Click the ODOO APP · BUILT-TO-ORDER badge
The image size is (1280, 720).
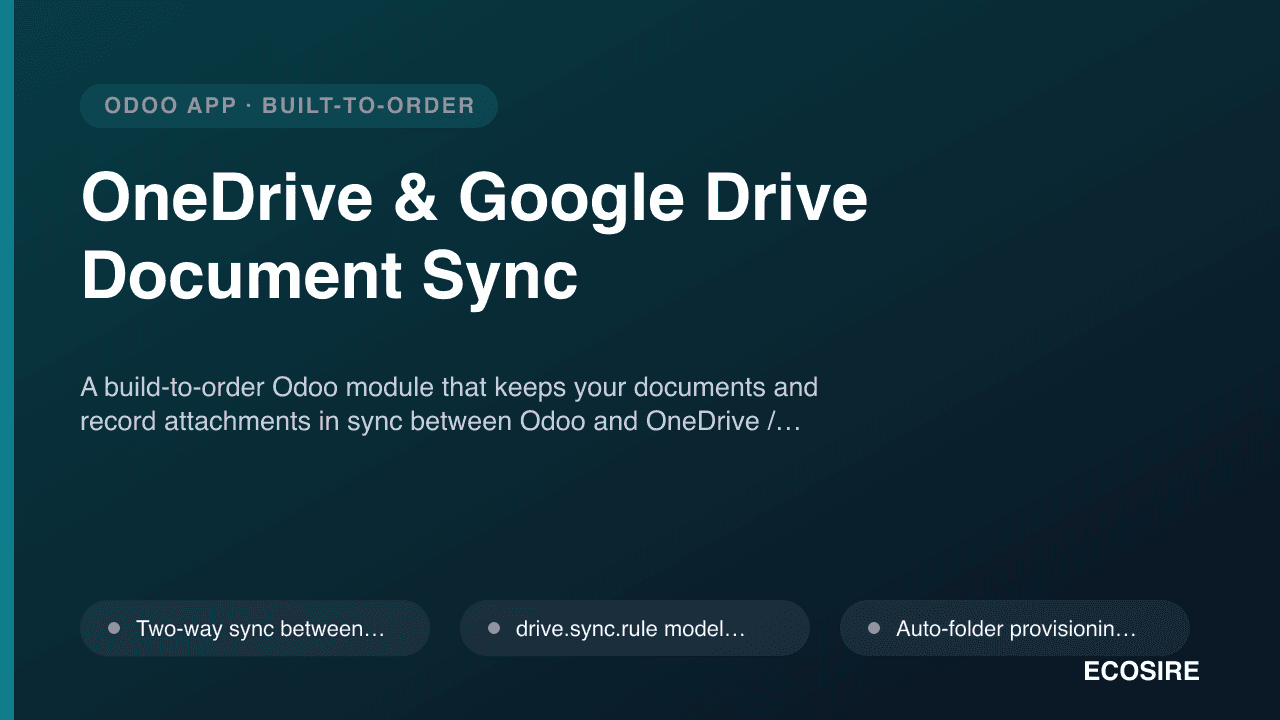click(289, 106)
